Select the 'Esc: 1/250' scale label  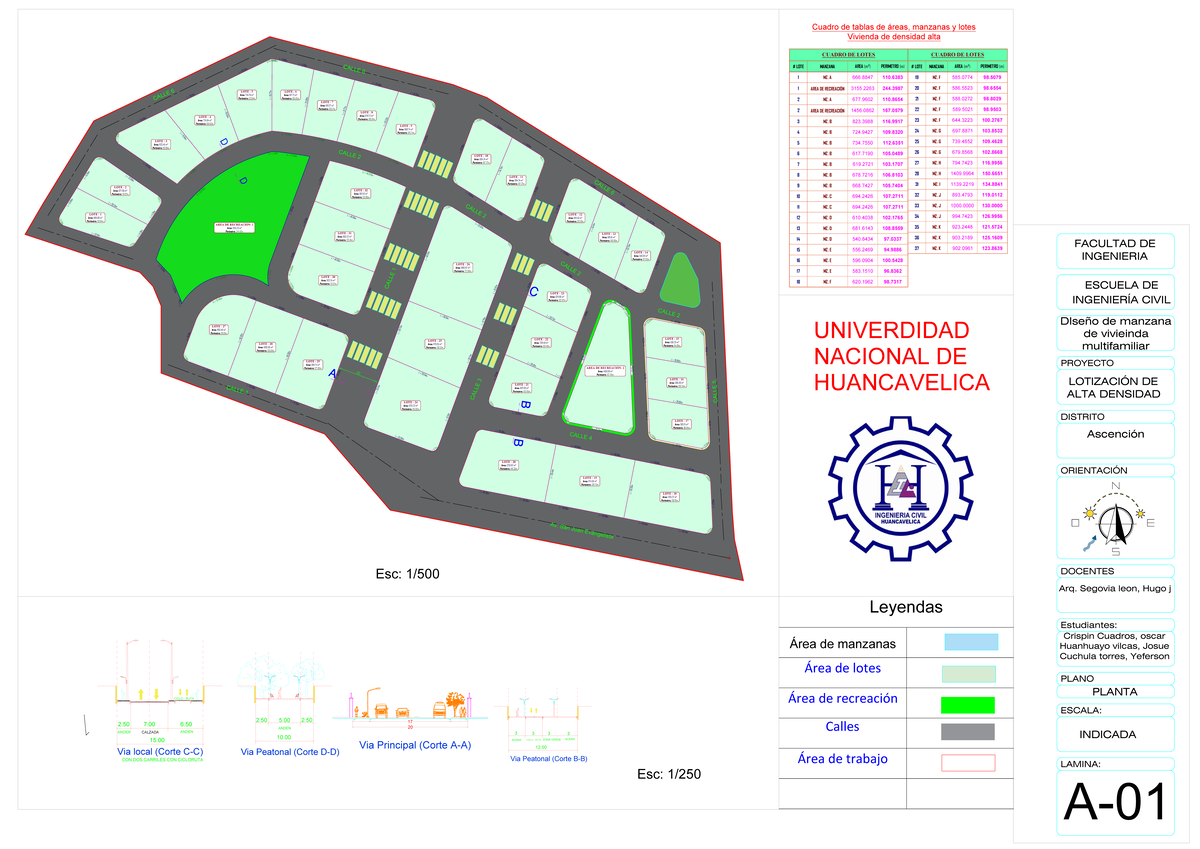(670, 774)
